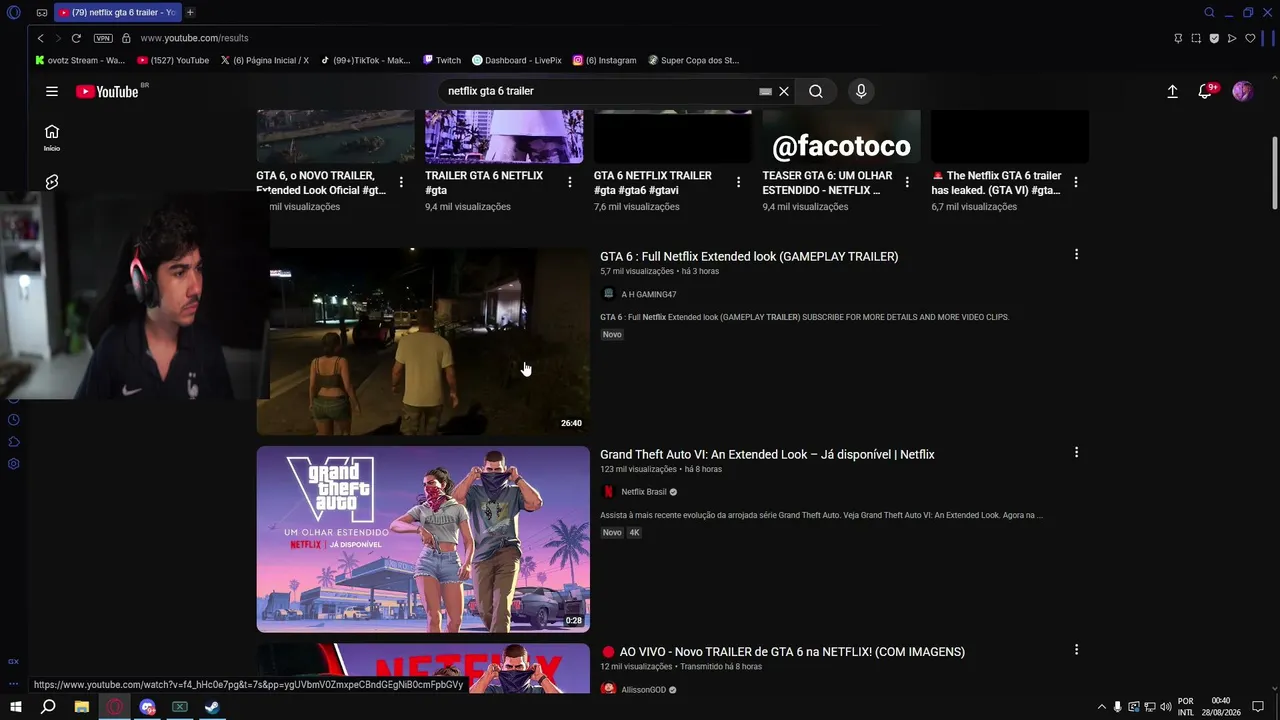This screenshot has width=1280, height=720.
Task: Open the YouTube account avatar menu
Action: pyautogui.click(x=1242, y=91)
